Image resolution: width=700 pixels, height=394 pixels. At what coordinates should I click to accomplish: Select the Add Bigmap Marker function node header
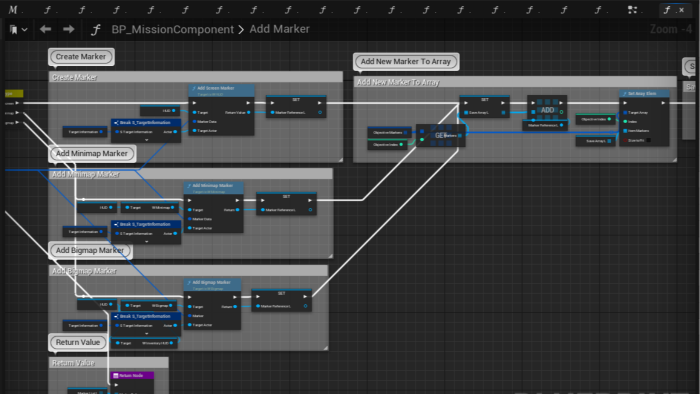[212, 284]
